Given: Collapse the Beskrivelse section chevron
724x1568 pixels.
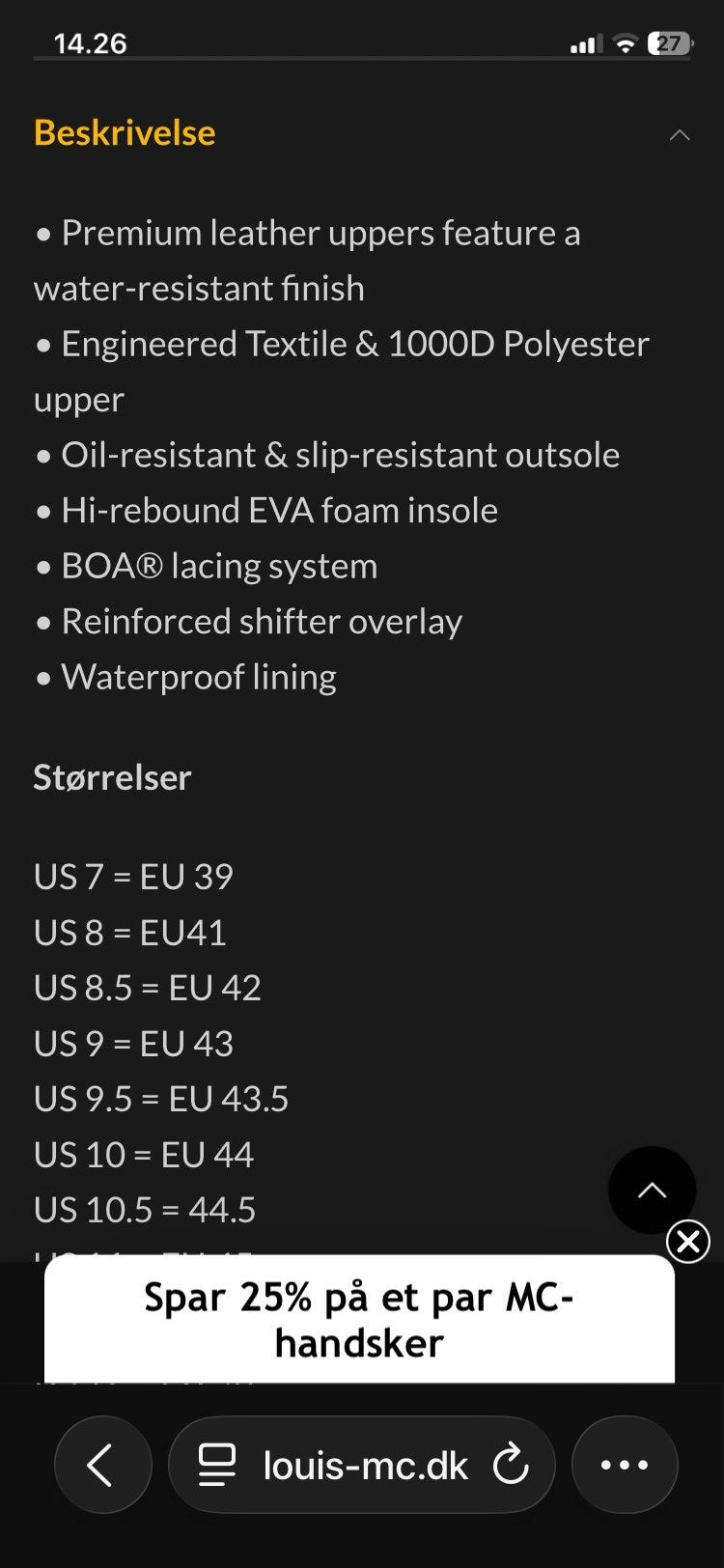Looking at the screenshot, I should coord(680,135).
